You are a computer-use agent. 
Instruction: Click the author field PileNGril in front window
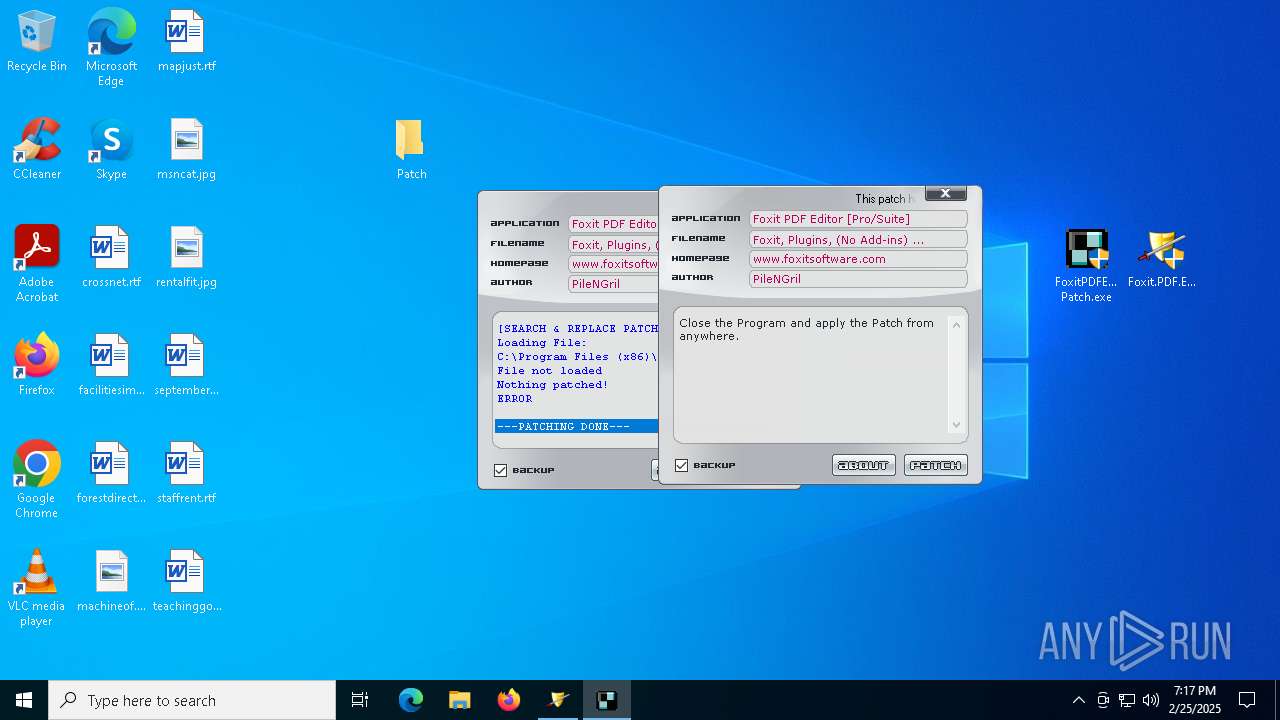(x=858, y=279)
